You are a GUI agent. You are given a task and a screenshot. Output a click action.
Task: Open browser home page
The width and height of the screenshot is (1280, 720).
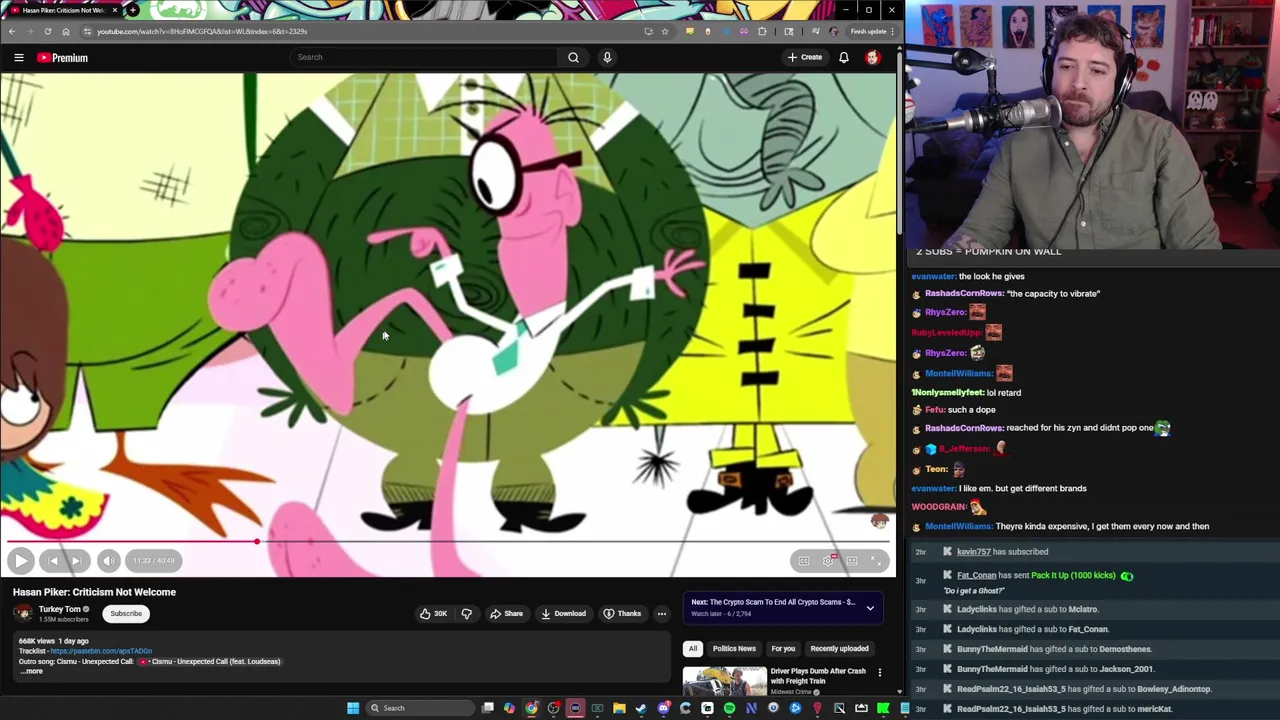[x=66, y=32]
